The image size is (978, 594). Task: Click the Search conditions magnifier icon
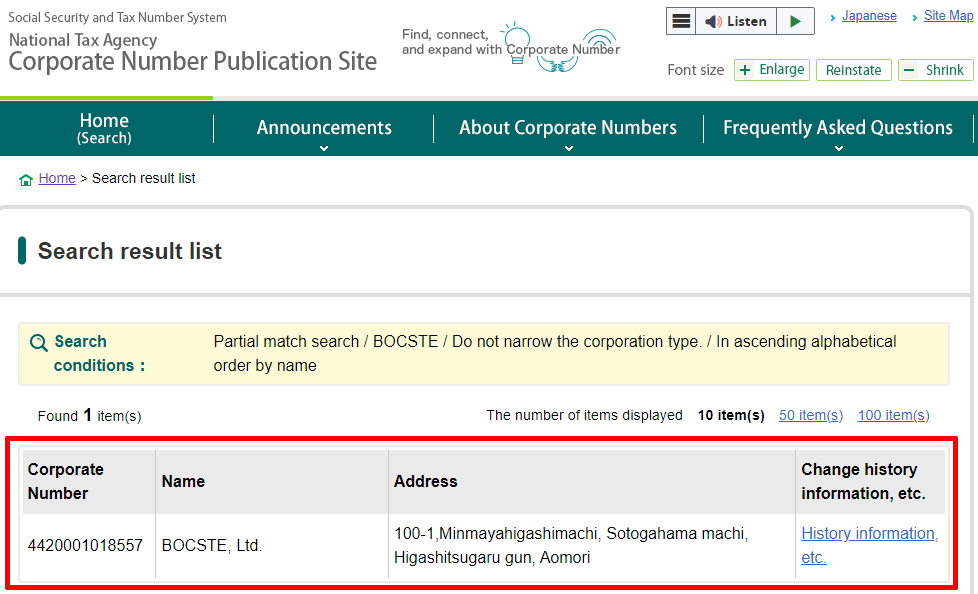[39, 343]
